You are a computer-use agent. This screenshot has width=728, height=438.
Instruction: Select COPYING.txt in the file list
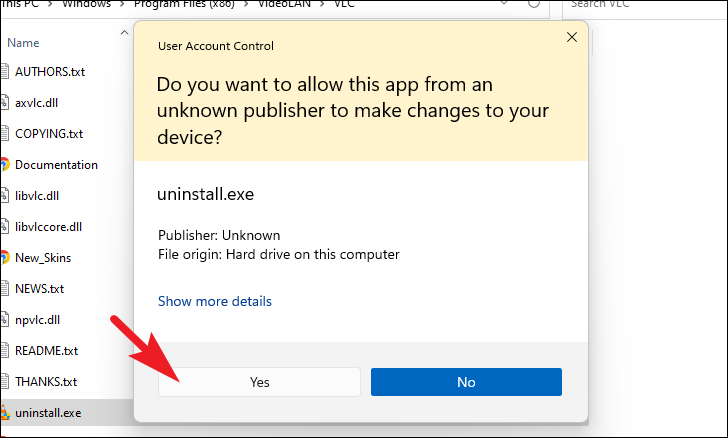[x=49, y=134]
